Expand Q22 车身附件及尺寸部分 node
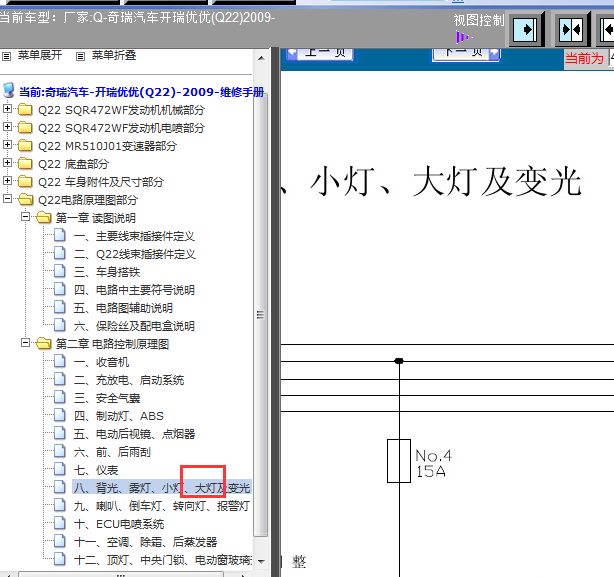Screen dimensions: 614x577 pyautogui.click(x=7, y=180)
